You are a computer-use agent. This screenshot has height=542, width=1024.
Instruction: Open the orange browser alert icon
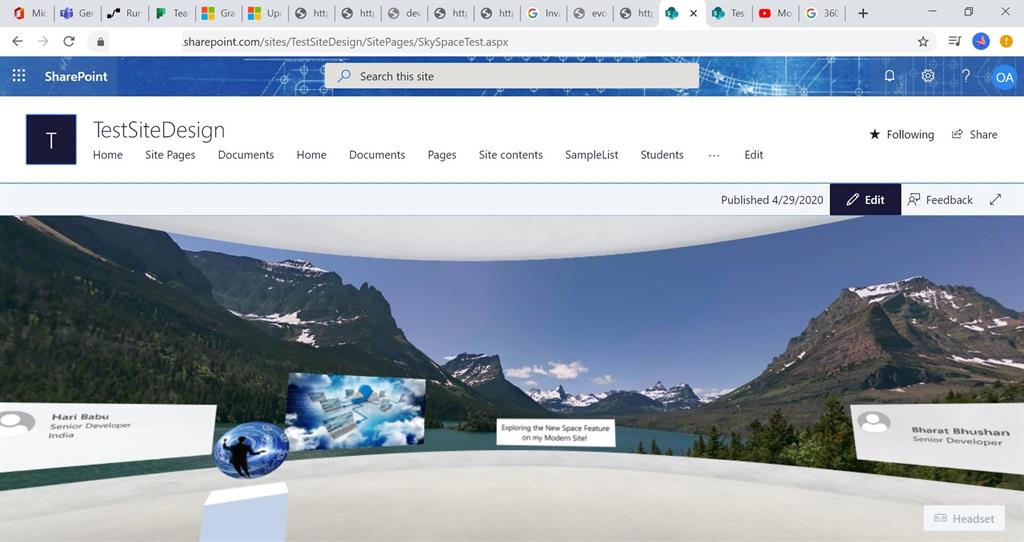1006,41
